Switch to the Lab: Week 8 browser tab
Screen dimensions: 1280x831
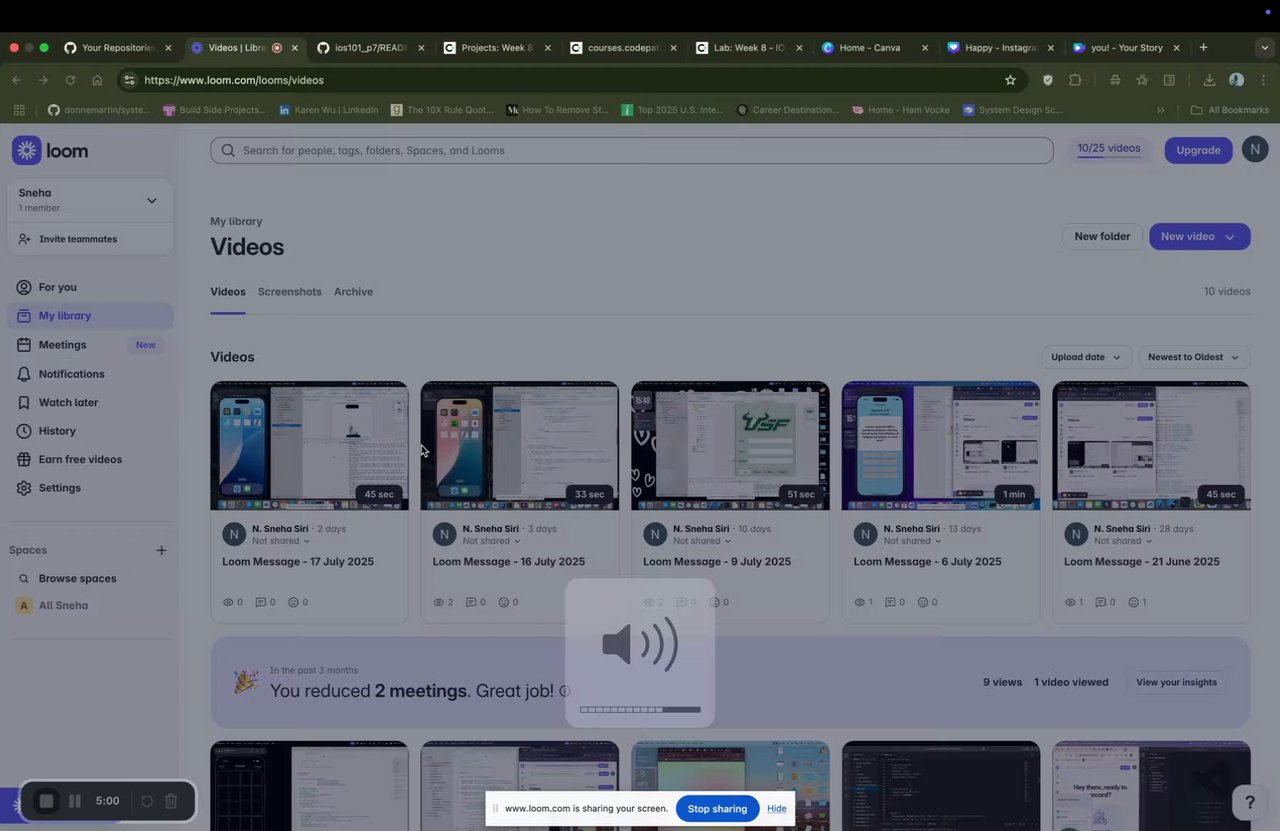pos(748,47)
